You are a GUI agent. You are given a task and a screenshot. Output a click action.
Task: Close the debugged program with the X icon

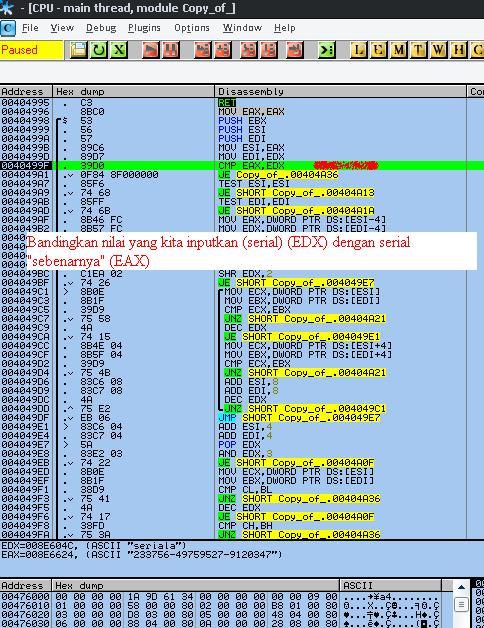click(119, 50)
